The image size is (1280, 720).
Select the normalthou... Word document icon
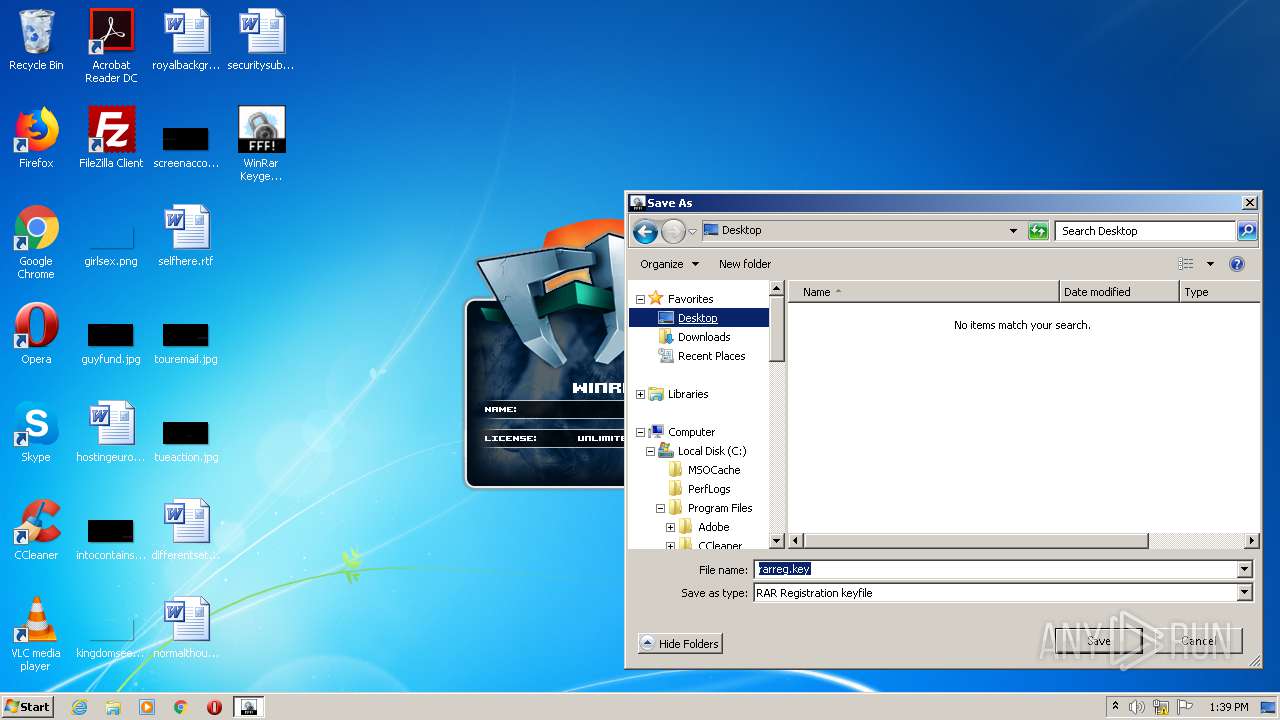[186, 628]
